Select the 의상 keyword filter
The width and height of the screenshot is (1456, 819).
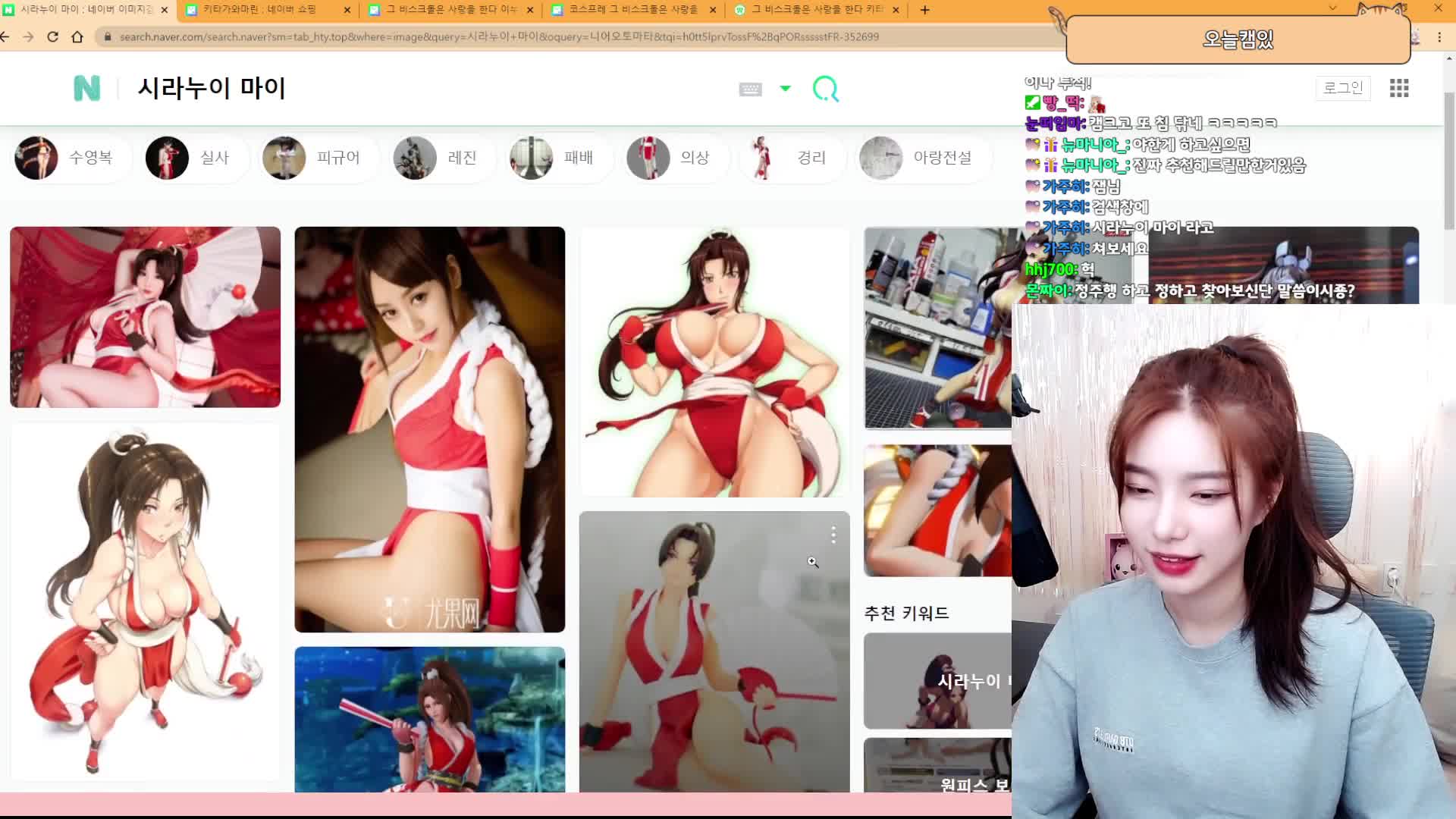tap(676, 158)
